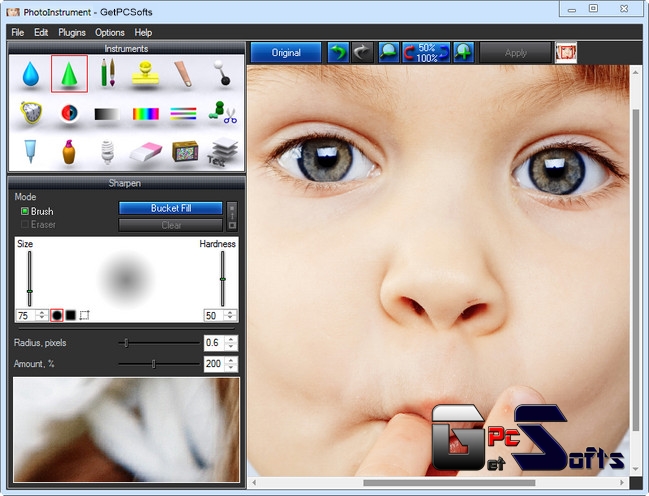This screenshot has width=649, height=496.
Task: Choose the dotted selection brush shape
Action: point(84,315)
